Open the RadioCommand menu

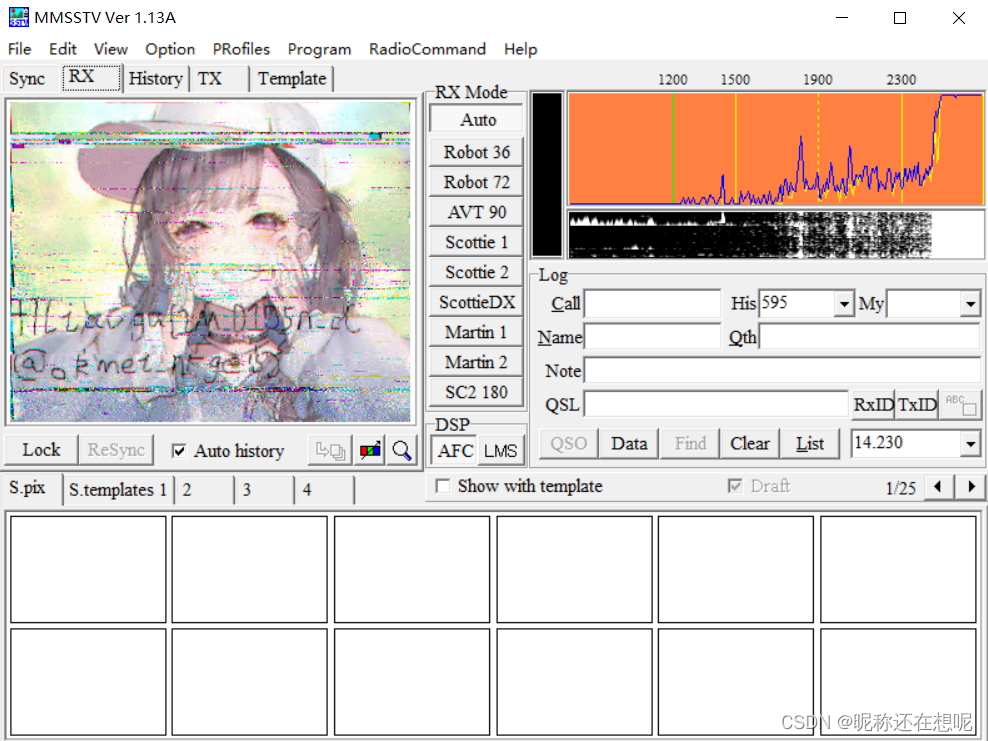(x=427, y=49)
